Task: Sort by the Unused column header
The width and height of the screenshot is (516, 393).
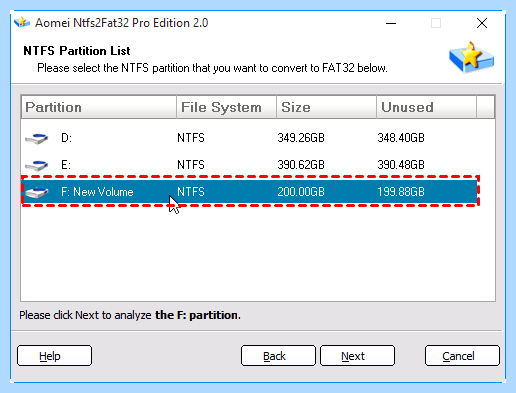Action: pyautogui.click(x=426, y=107)
